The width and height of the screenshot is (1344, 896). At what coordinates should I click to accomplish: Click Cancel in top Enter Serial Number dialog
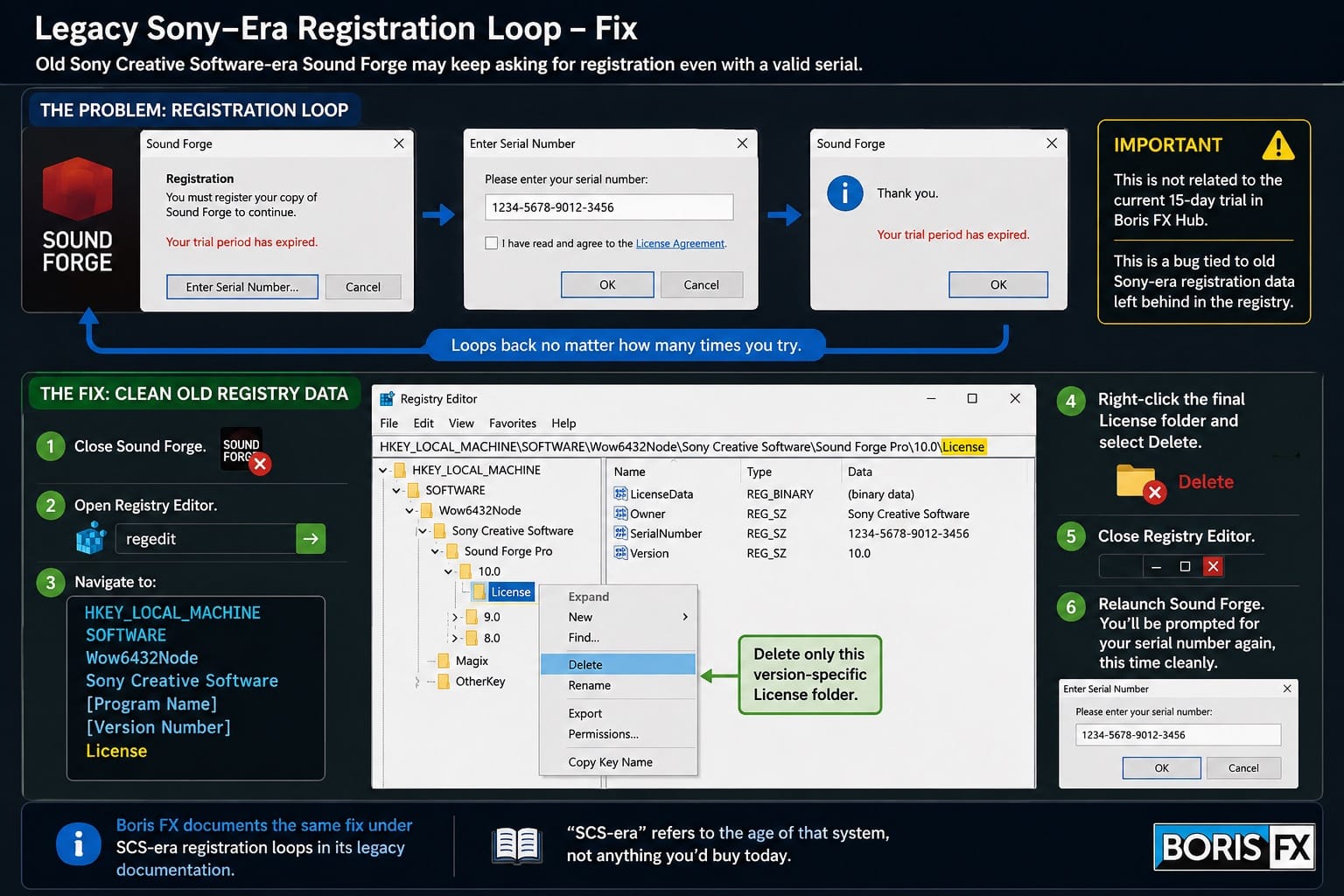[701, 284]
